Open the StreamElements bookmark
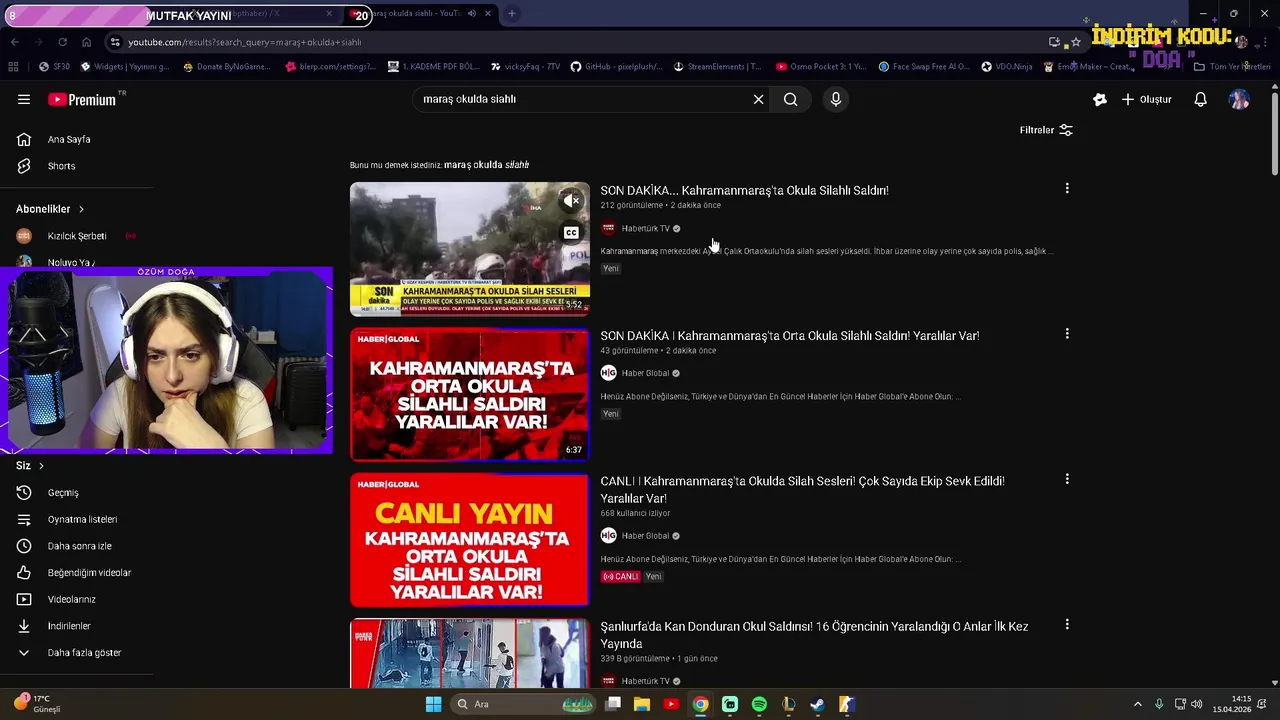Image resolution: width=1280 pixels, height=720 pixels. [x=717, y=66]
